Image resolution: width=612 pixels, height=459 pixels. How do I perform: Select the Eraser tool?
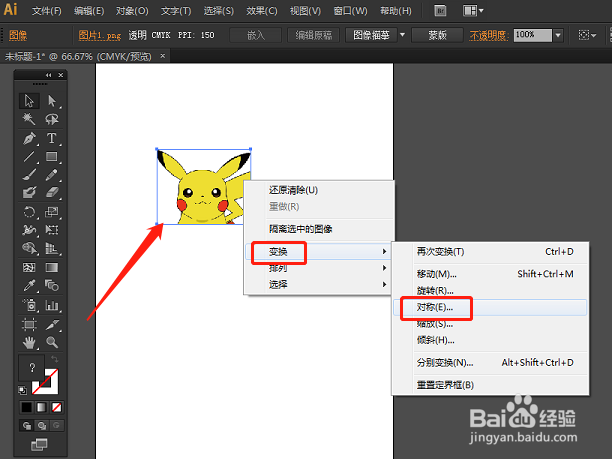click(x=52, y=192)
